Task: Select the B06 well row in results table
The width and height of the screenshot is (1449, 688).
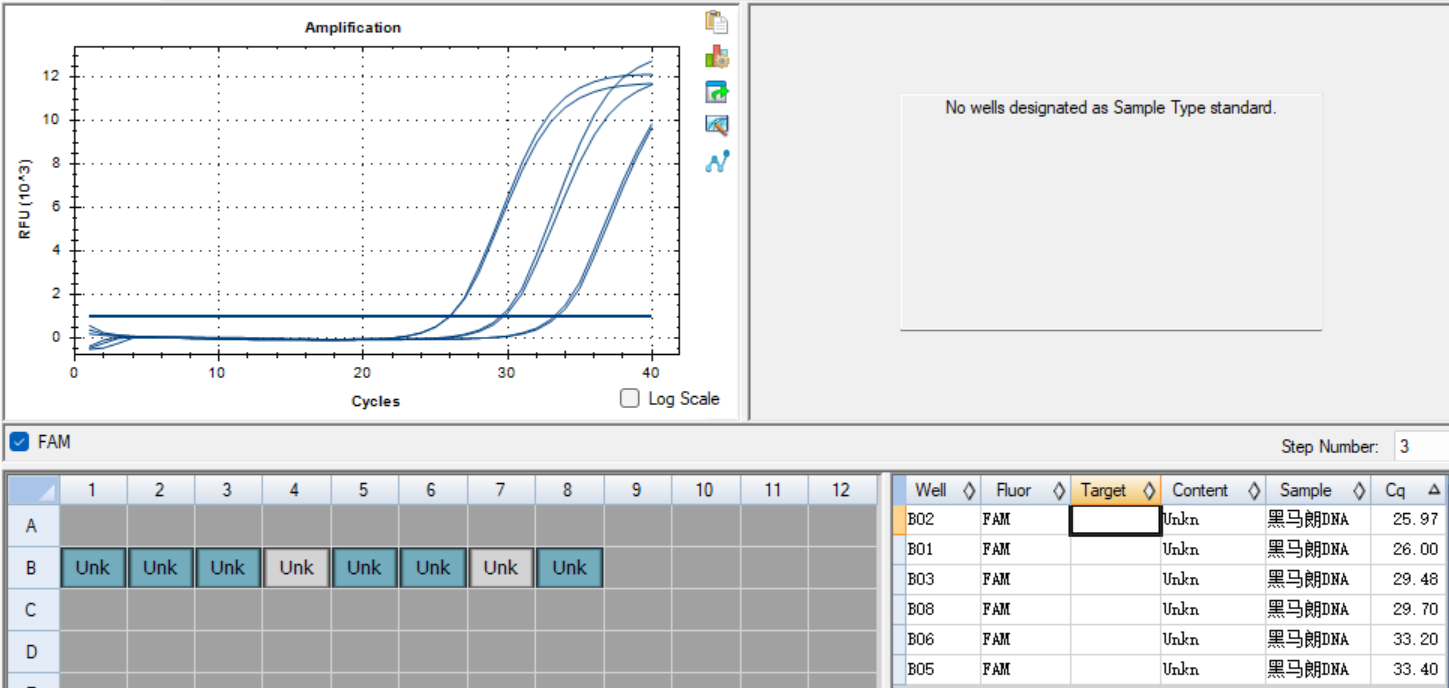Action: [x=1170, y=639]
